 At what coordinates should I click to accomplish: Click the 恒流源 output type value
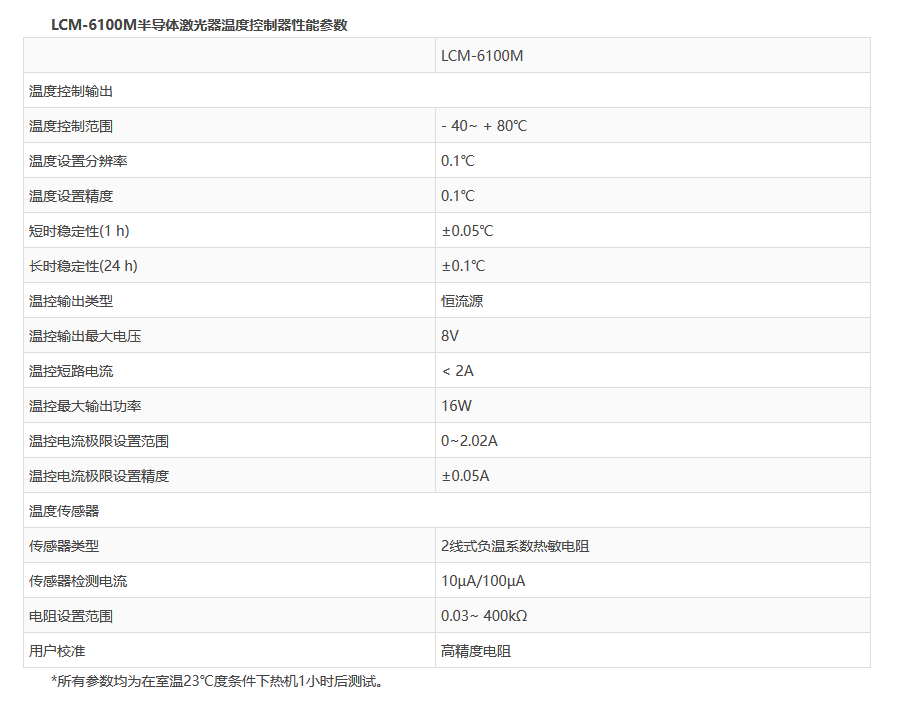tap(462, 301)
